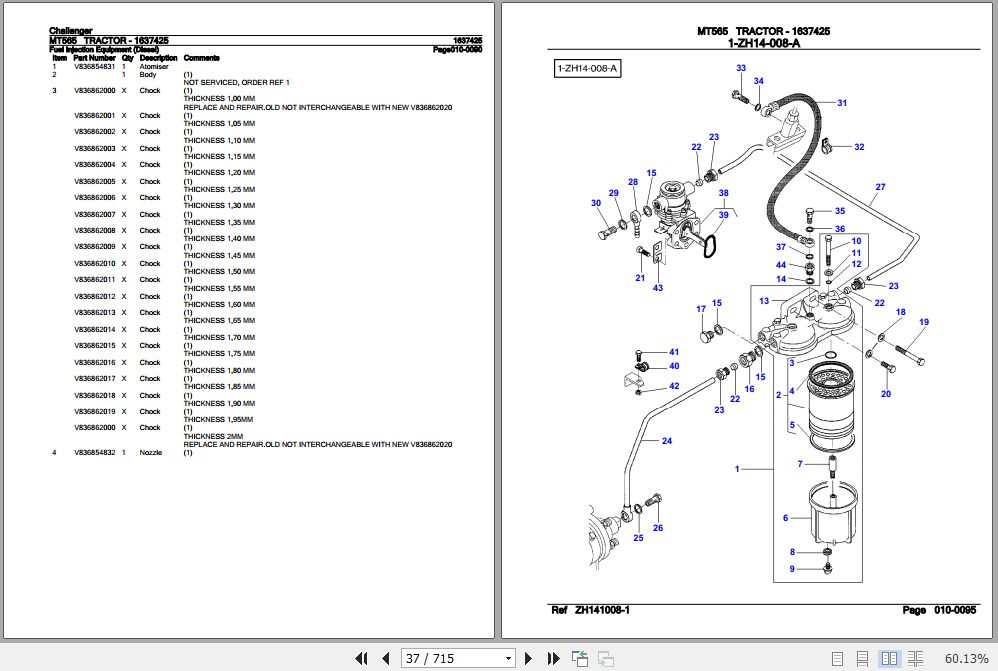The width and height of the screenshot is (998, 671).
Task: Click the previous view navigation icon
Action: pos(580,658)
